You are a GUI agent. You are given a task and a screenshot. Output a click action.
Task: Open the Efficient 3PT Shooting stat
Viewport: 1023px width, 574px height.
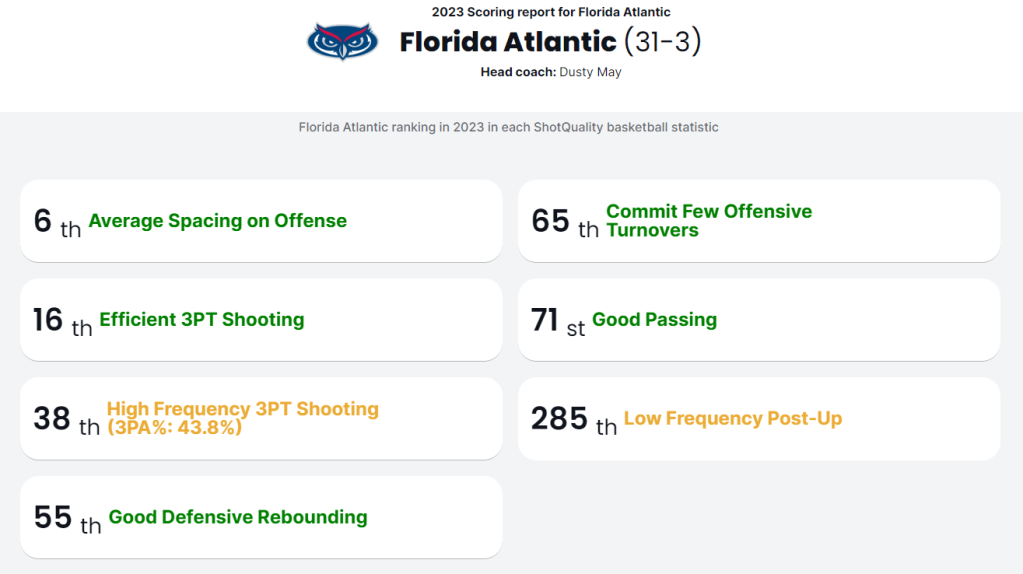[x=202, y=320]
